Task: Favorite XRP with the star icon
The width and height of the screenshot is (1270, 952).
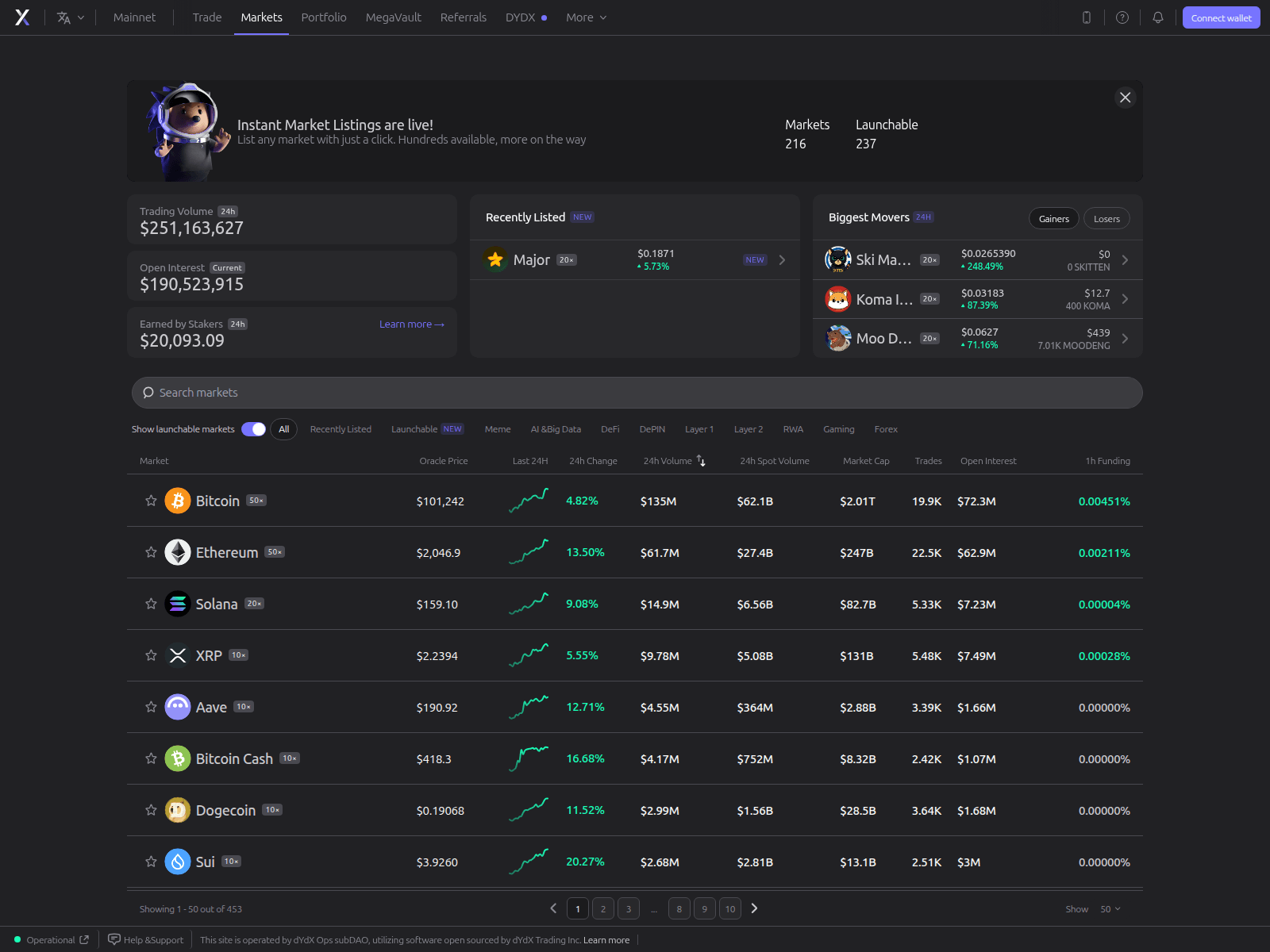Action: [x=151, y=655]
